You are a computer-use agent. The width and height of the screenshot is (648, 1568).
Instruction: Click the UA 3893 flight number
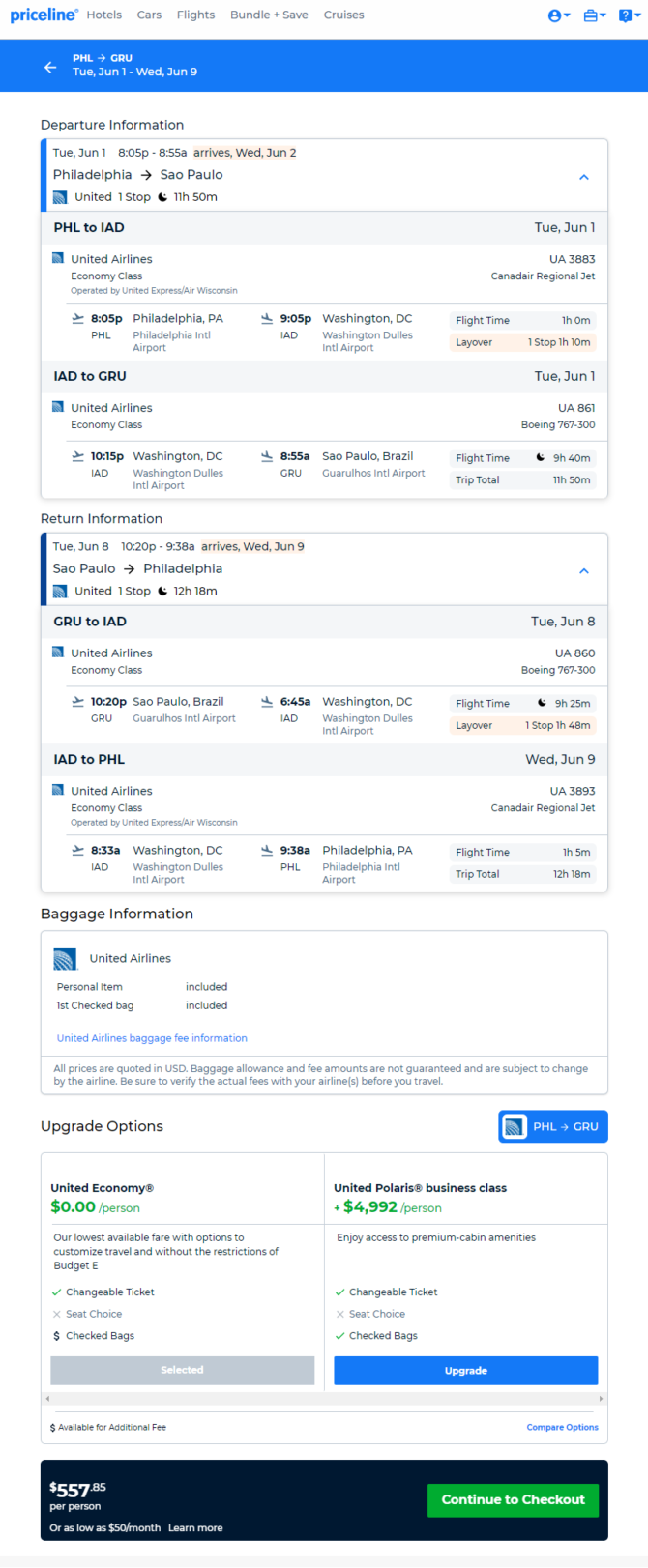[573, 791]
